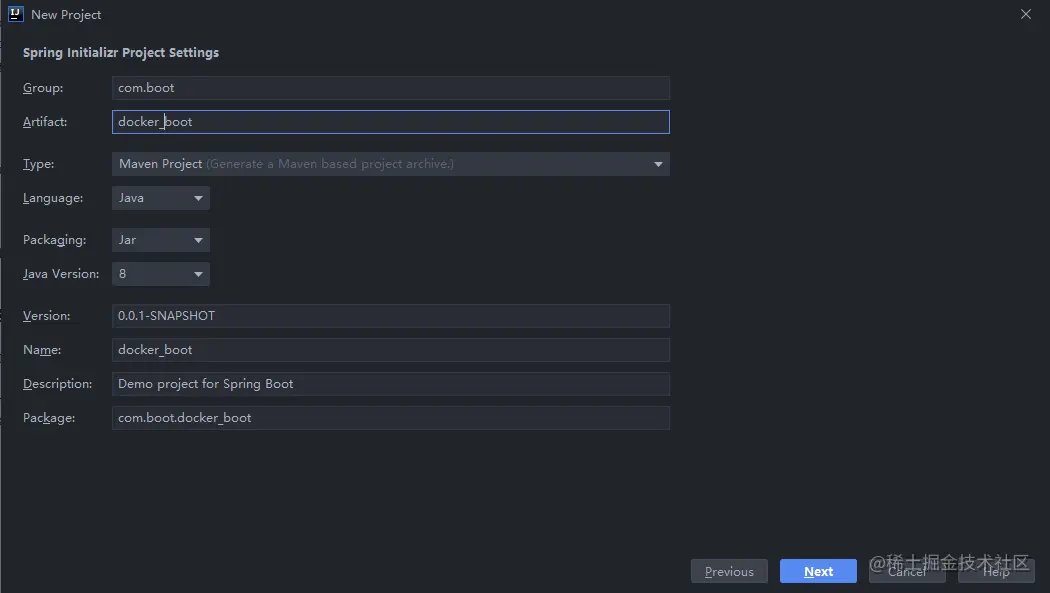1050x593 pixels.
Task: Close the New Project dialog
Action: (x=1025, y=14)
